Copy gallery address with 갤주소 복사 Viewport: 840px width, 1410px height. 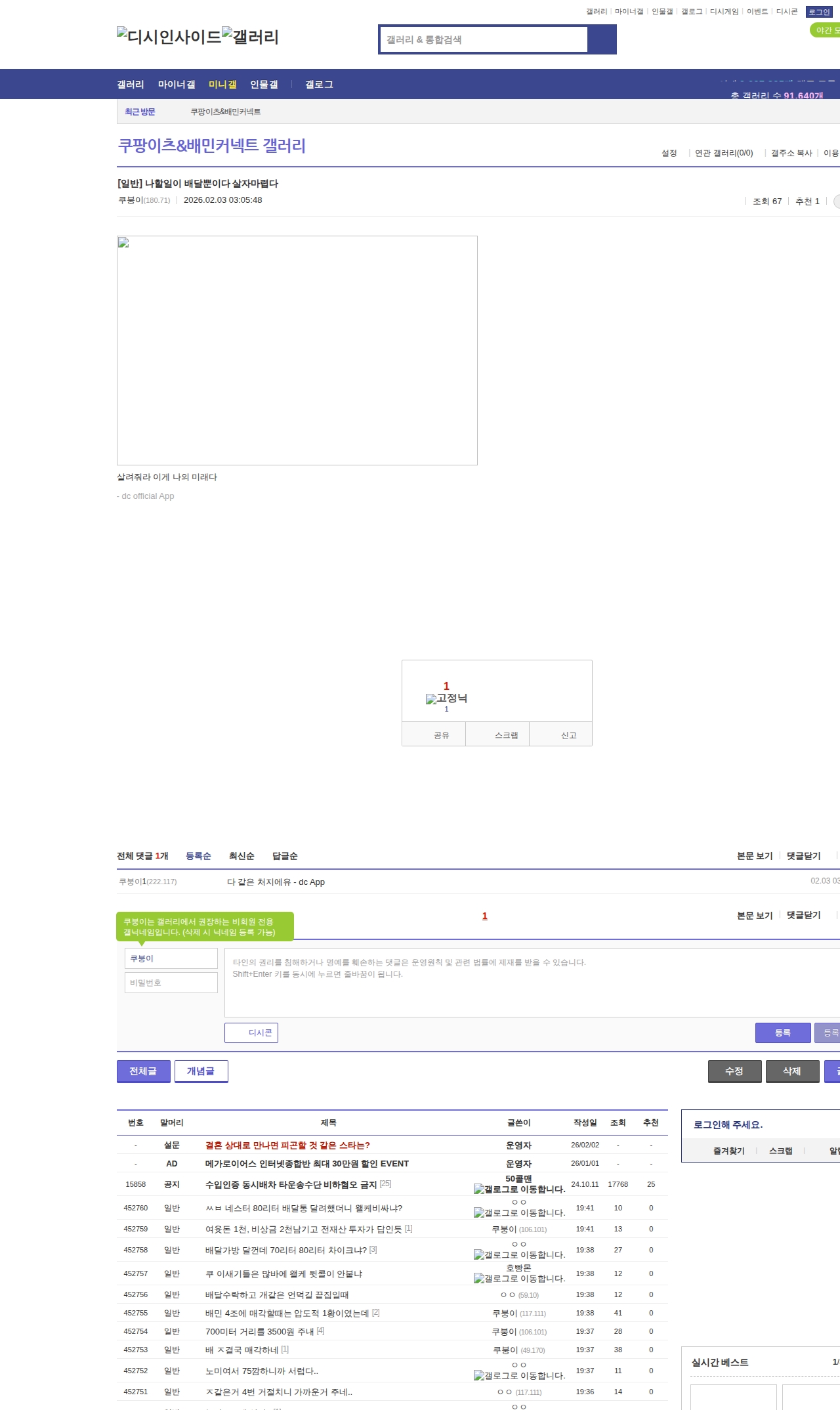coord(791,153)
